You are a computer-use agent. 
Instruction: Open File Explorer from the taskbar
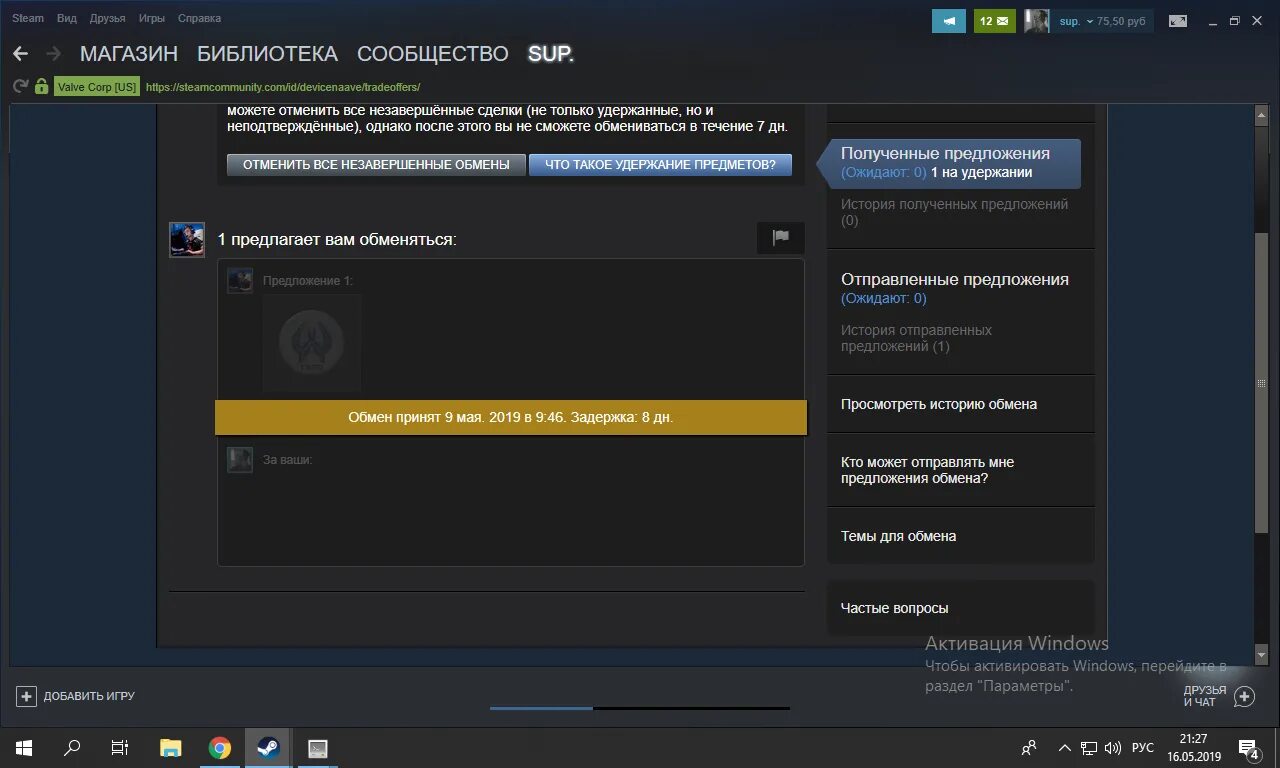click(171, 747)
